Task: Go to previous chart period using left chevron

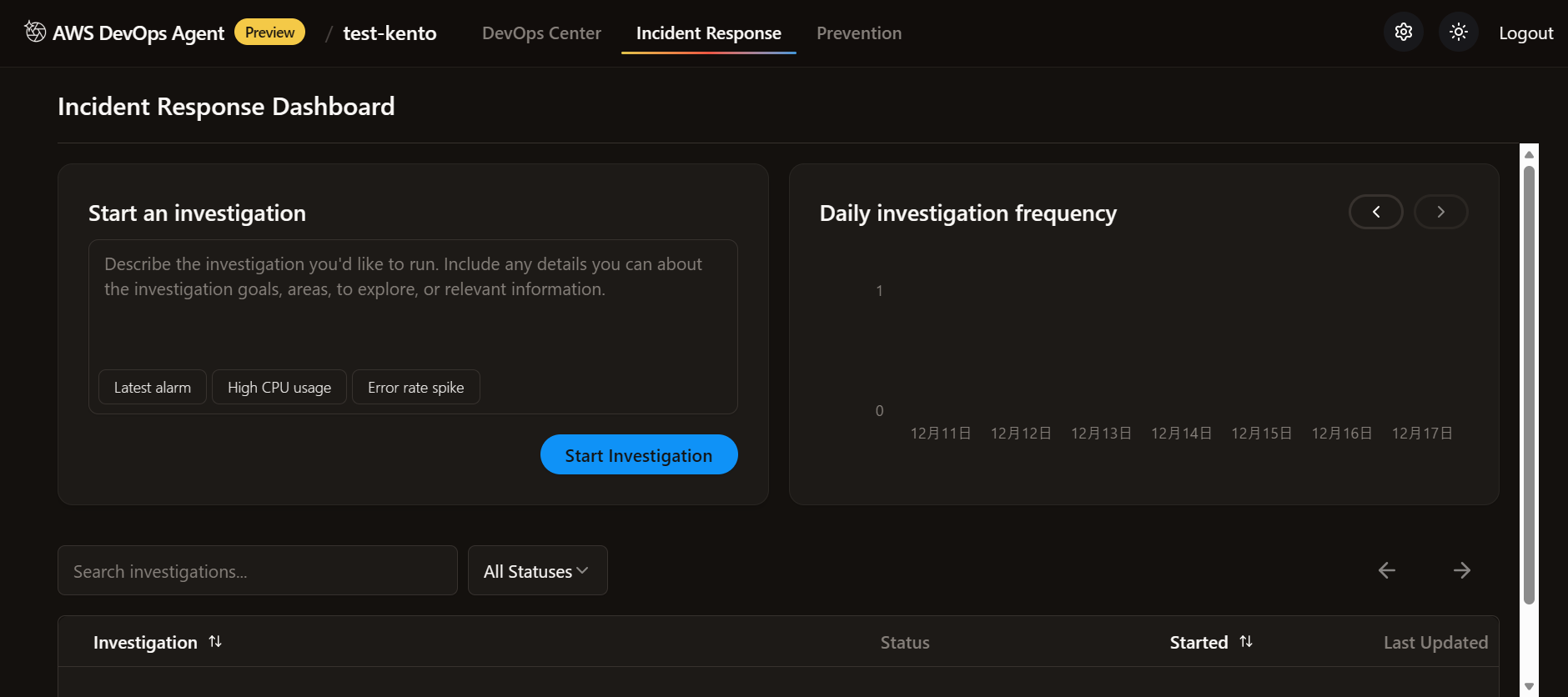Action: (1376, 212)
